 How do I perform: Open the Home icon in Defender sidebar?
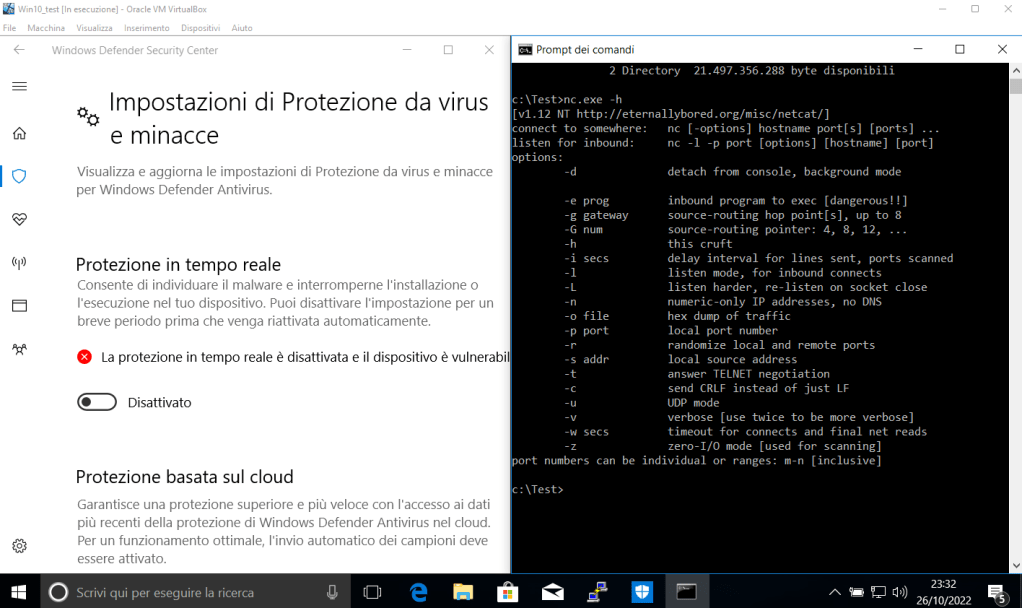point(19,133)
